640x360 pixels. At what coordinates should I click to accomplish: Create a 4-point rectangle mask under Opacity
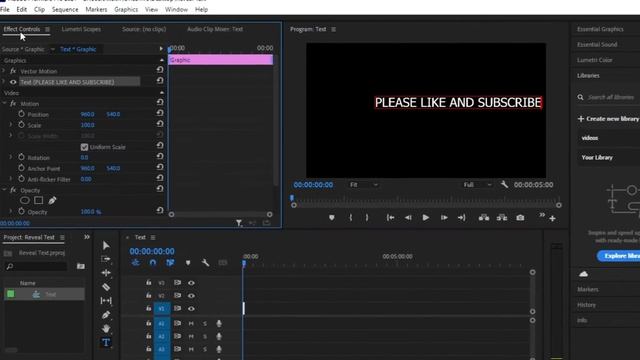[x=38, y=200]
